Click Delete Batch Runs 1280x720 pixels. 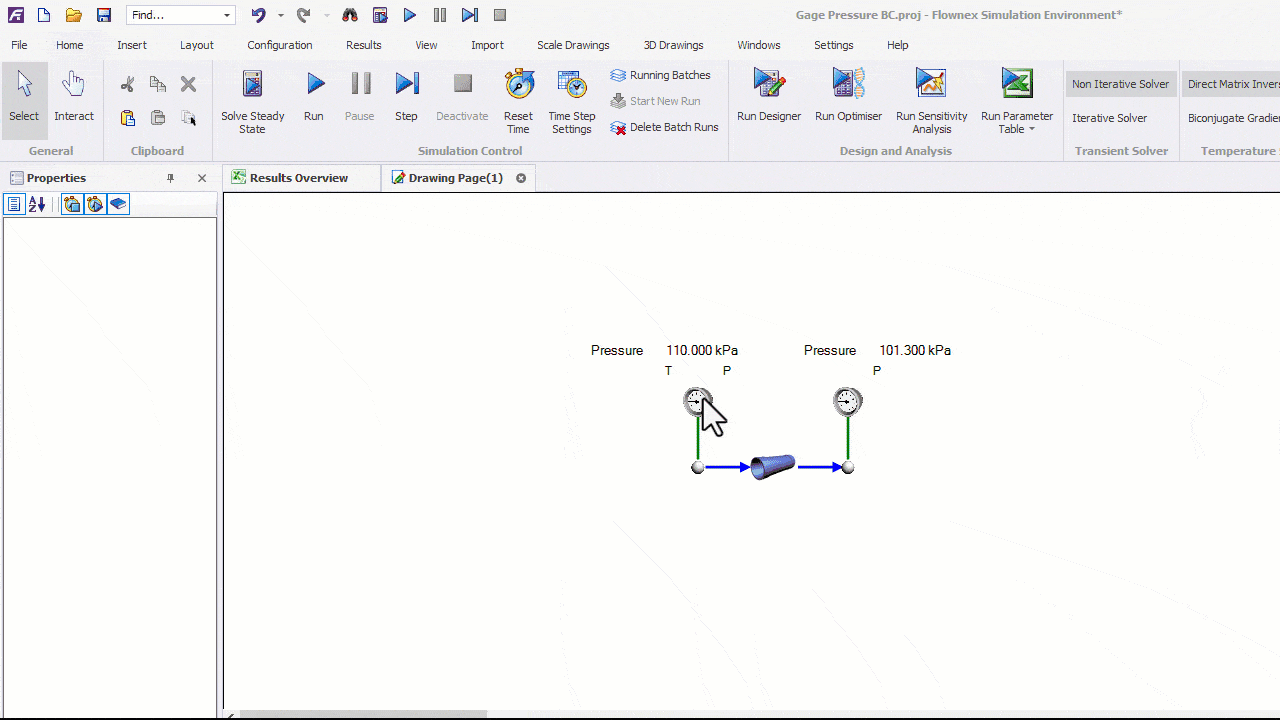click(665, 127)
